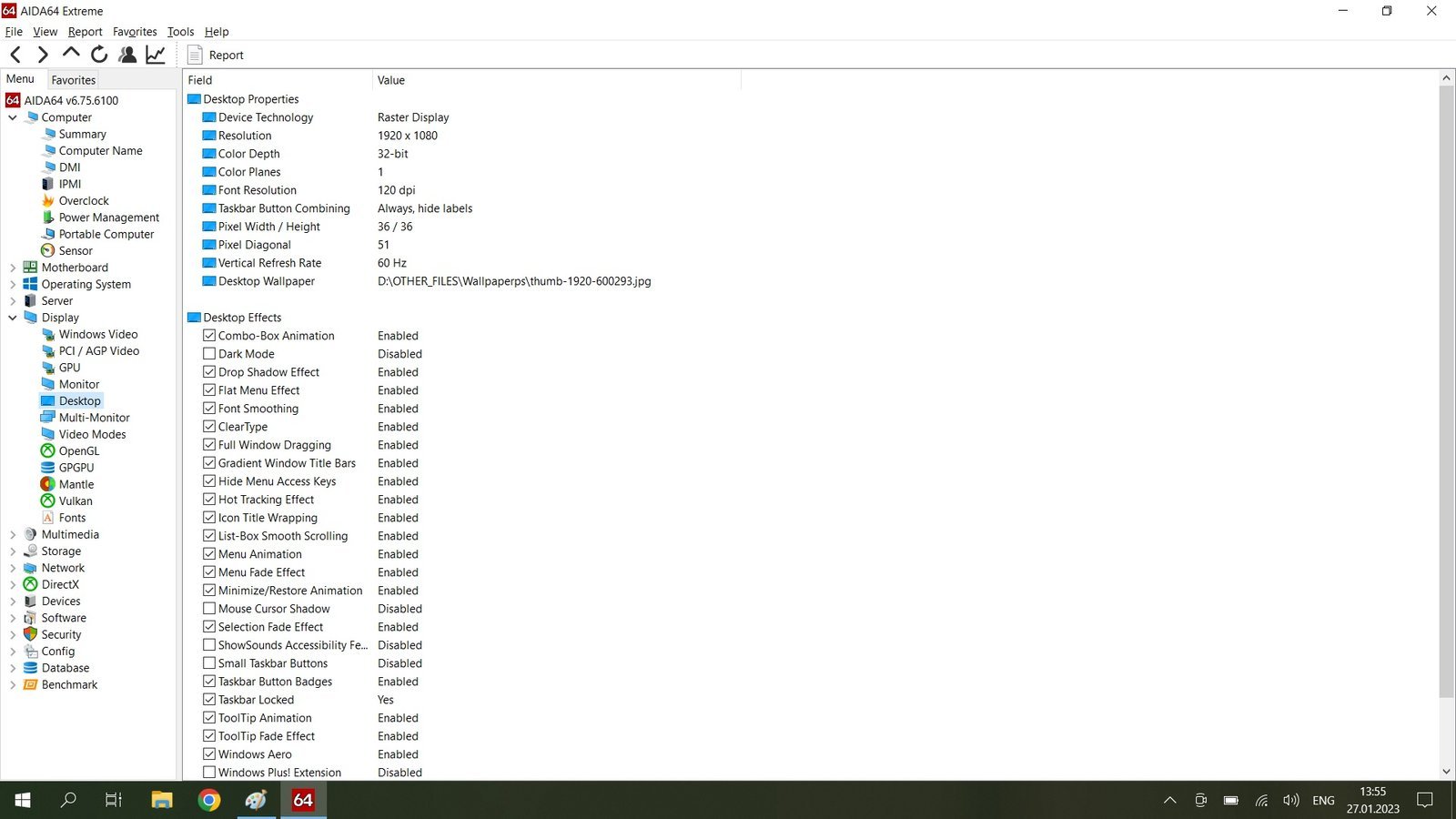Uncheck the Taskbar Locked checkbox
Image resolution: width=1456 pixels, height=819 pixels.
pyautogui.click(x=209, y=700)
